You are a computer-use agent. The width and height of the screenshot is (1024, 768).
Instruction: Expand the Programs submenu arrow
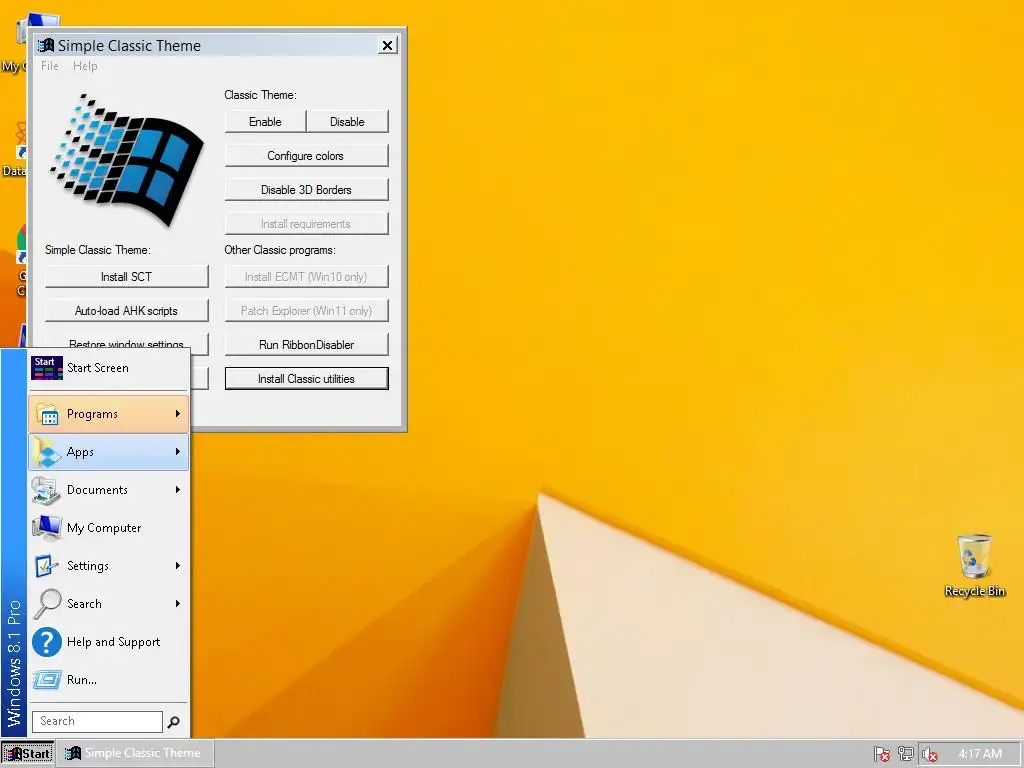coord(178,414)
